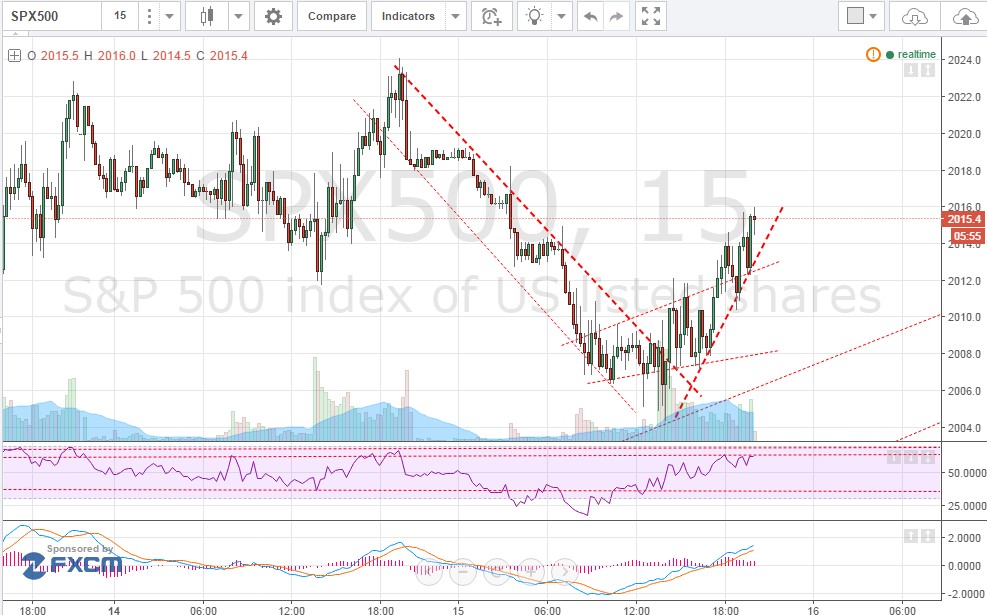Redo the last chart action
The height and width of the screenshot is (615, 987).
616,16
